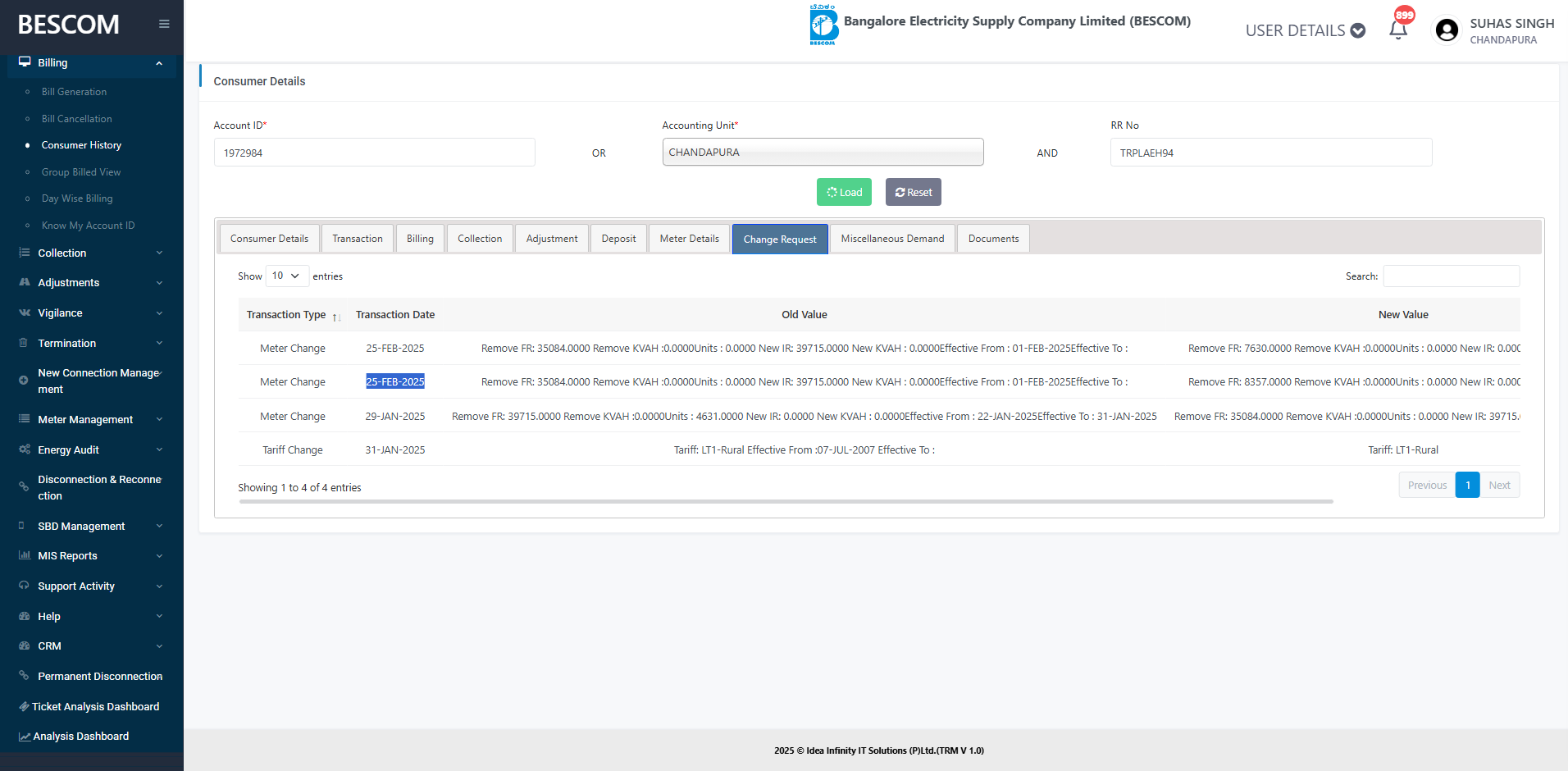Screen dimensions: 1568x771
Task: Click the Help icon in sidebar
Action: point(25,616)
